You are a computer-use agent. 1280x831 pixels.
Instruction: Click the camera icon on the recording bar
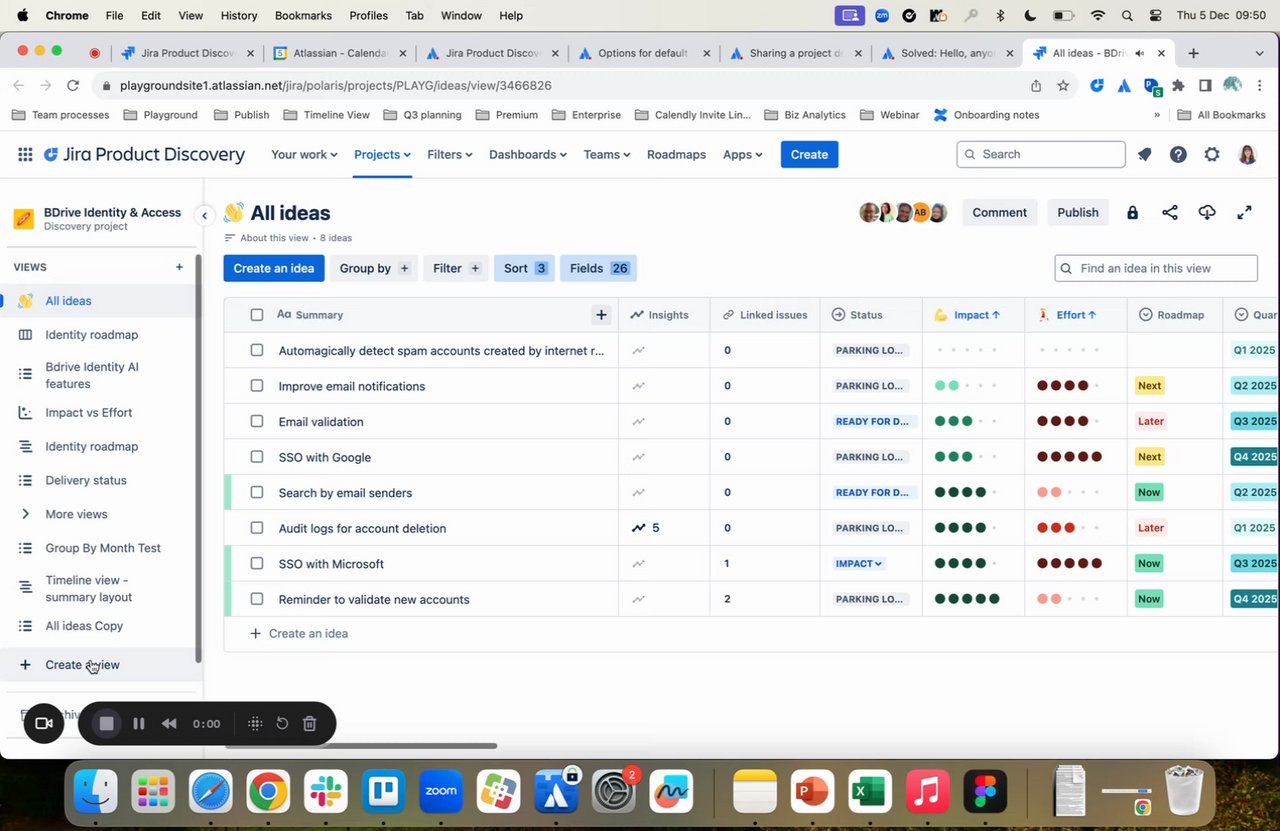pos(43,723)
